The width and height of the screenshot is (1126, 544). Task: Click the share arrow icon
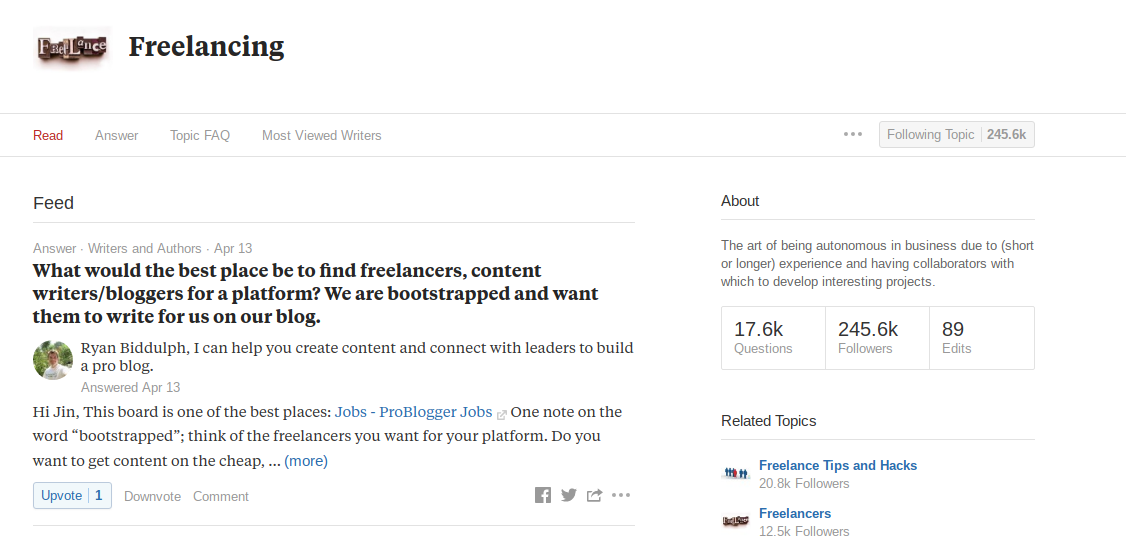click(594, 495)
